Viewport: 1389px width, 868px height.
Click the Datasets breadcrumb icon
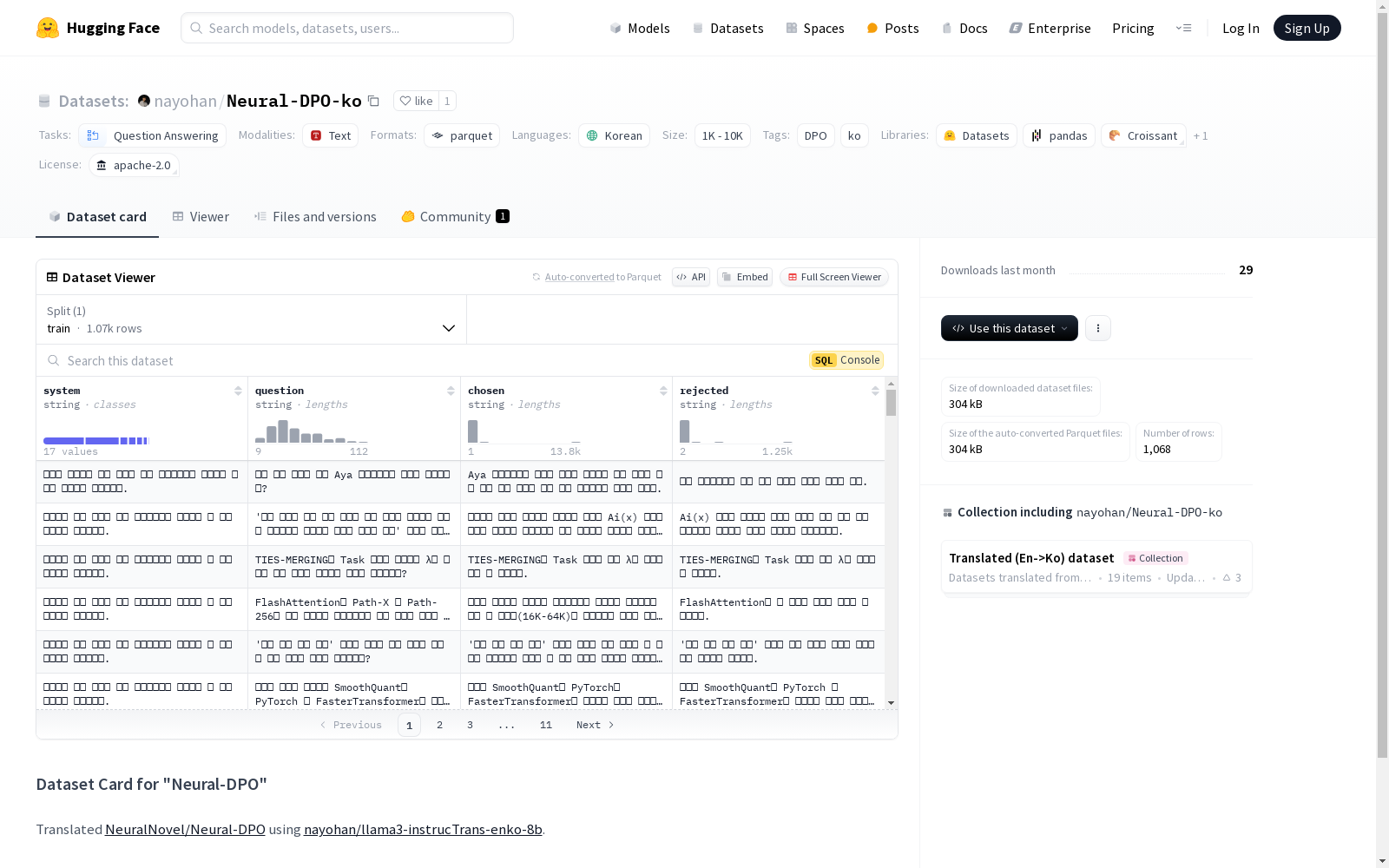pos(44,101)
